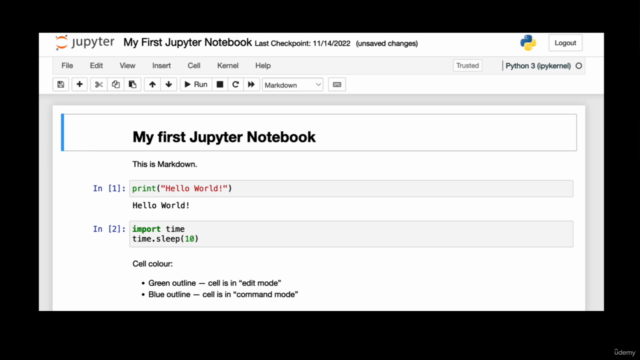This screenshot has height=360, width=640.
Task: Open the command palette keyboard icon
Action: click(x=337, y=84)
